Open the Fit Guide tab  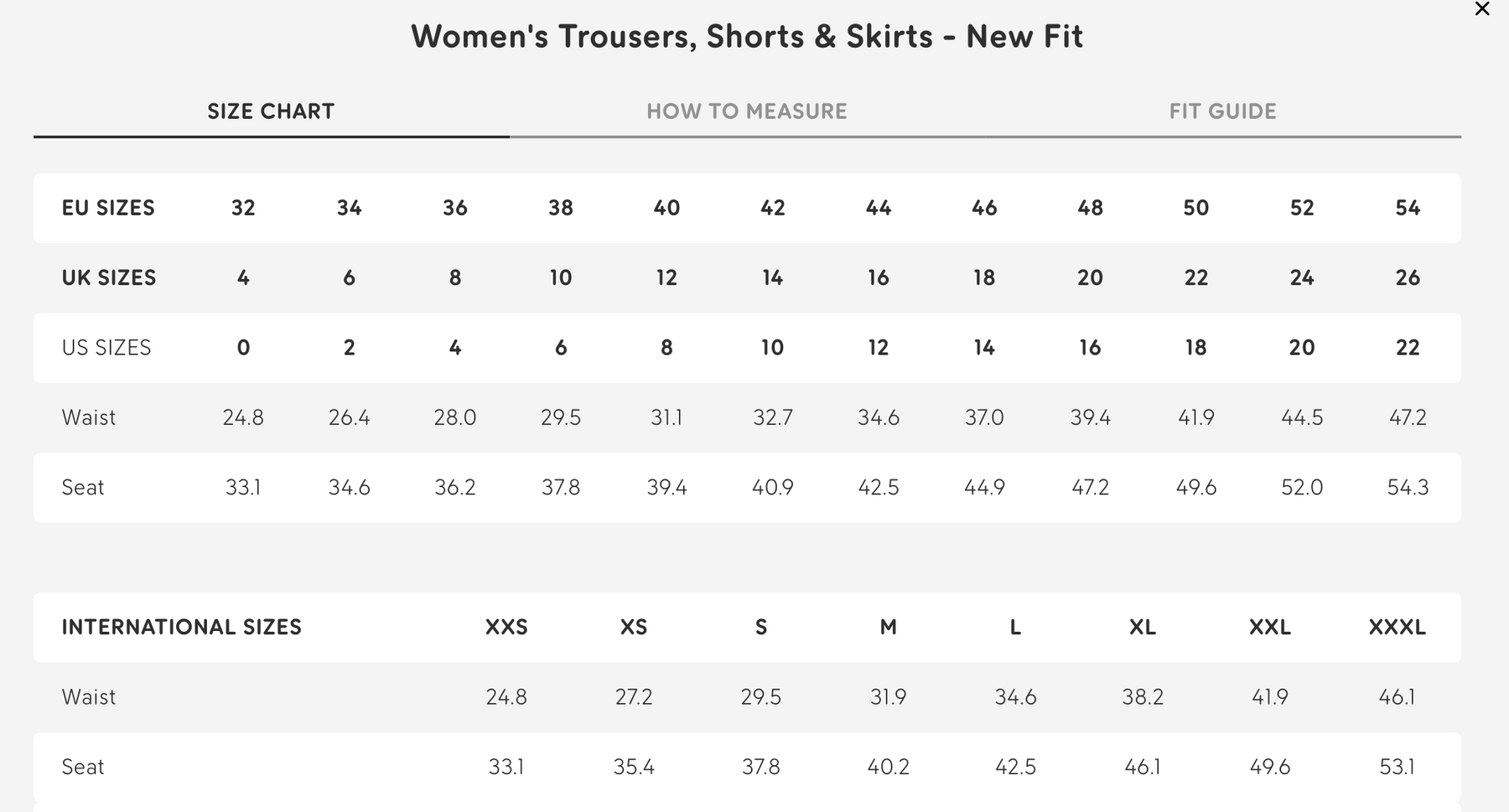coord(1222,111)
